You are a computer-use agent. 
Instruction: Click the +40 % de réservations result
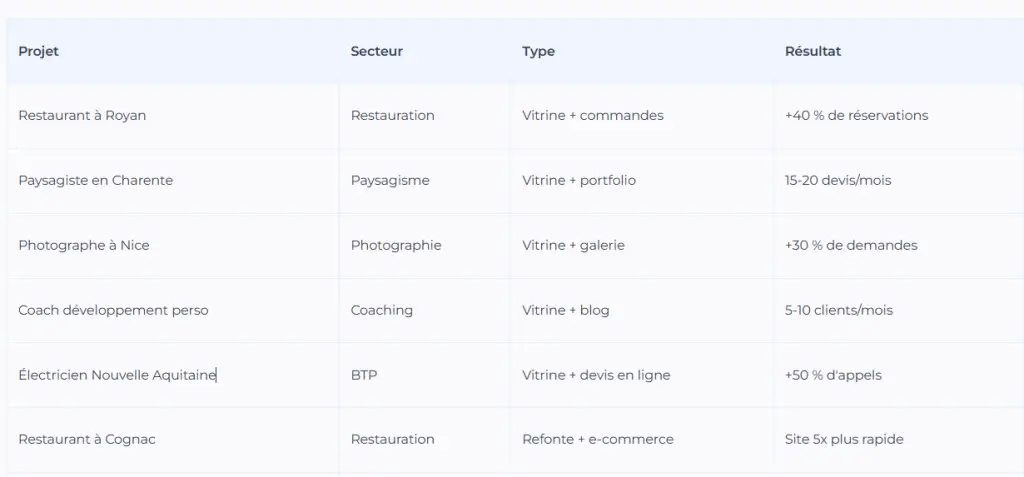[856, 115]
